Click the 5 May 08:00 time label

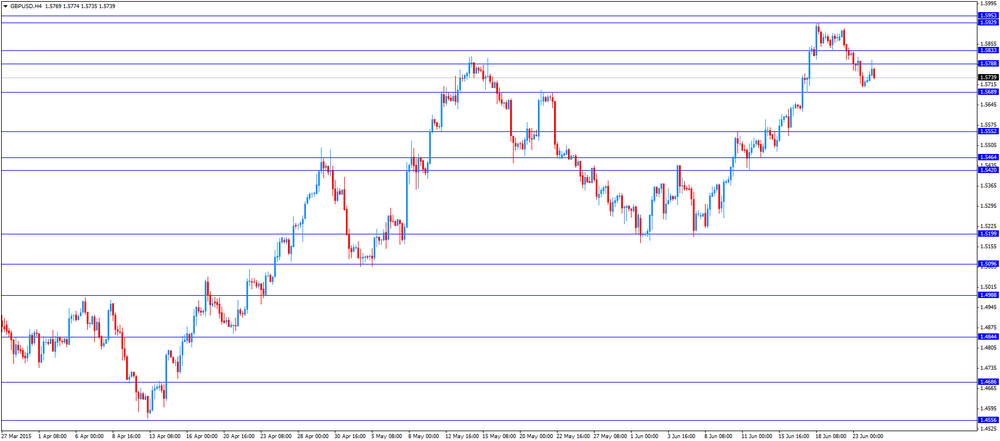pos(388,437)
